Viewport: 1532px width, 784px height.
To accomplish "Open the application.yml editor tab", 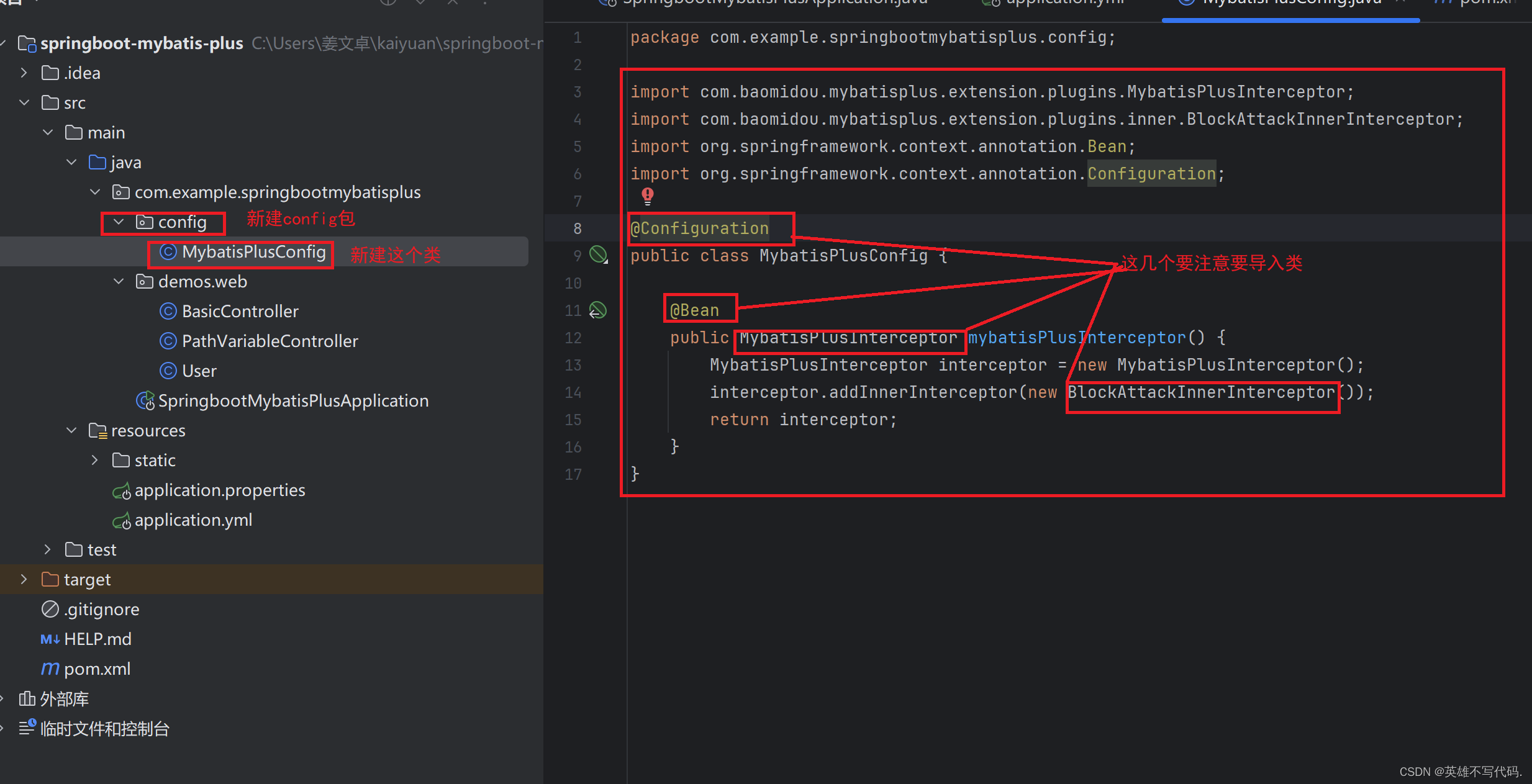I will tap(1062, 2).
